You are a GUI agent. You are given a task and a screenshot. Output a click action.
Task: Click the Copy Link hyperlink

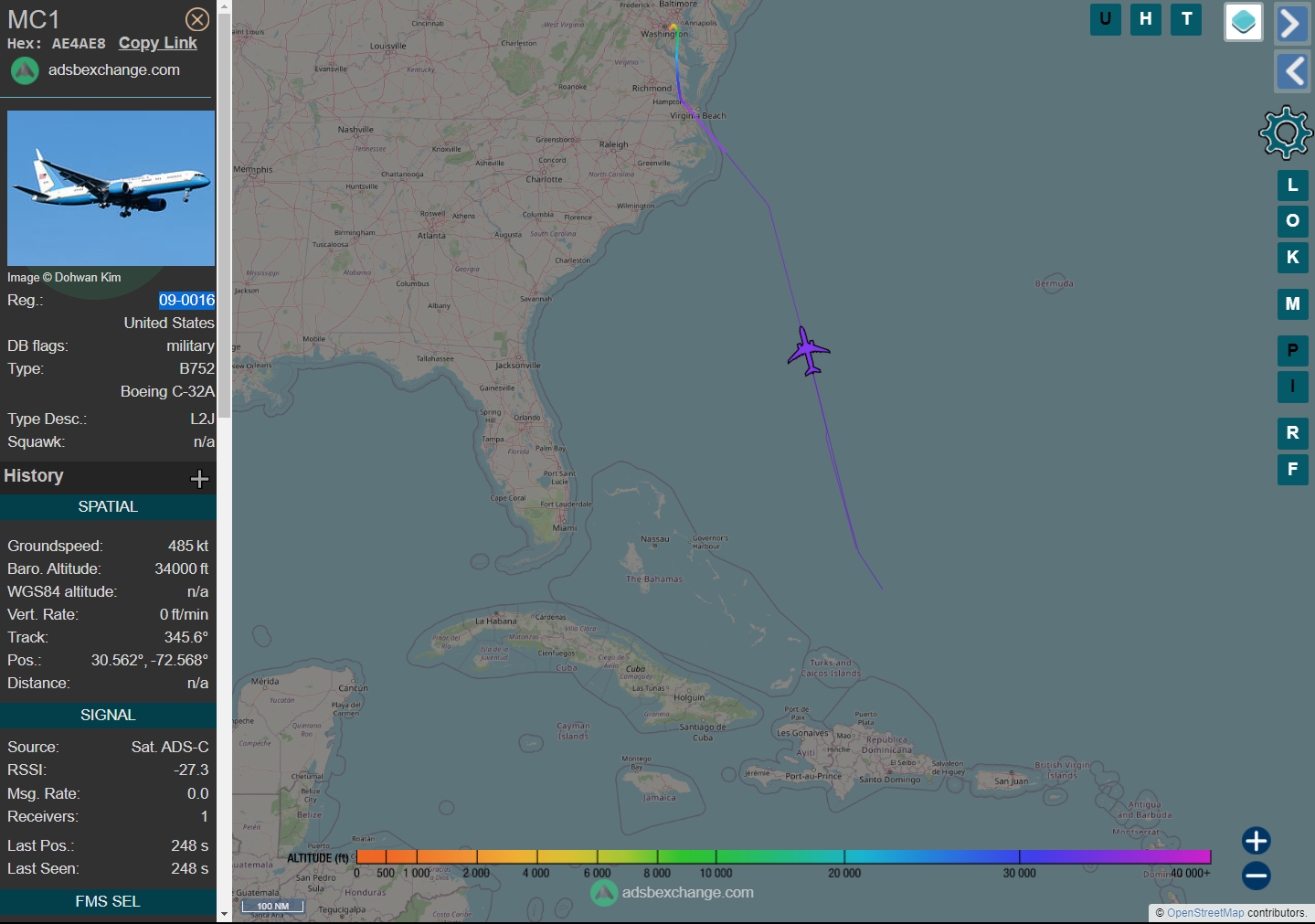tap(158, 43)
